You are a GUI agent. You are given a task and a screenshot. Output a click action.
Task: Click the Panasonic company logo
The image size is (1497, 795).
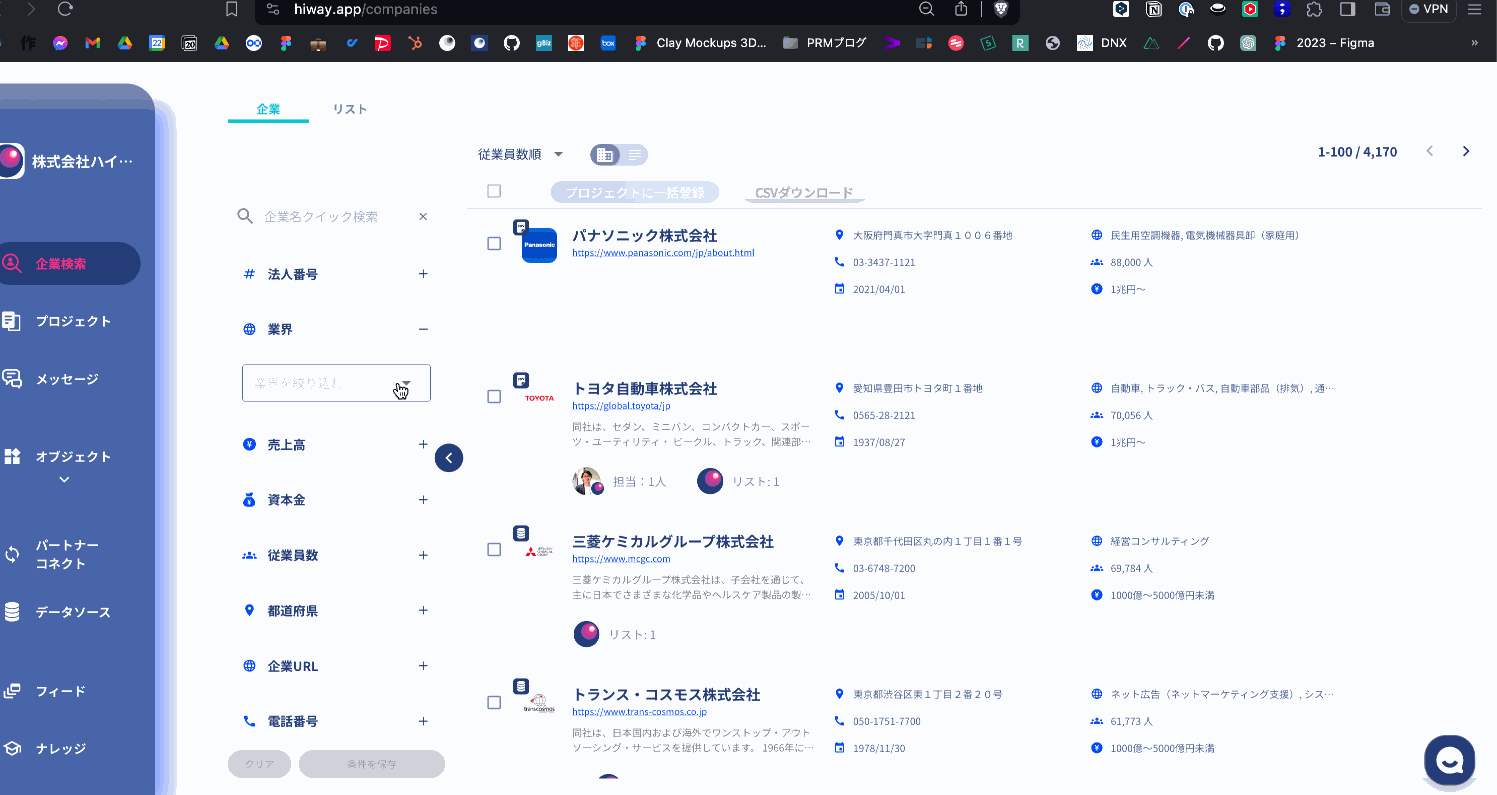coord(539,245)
